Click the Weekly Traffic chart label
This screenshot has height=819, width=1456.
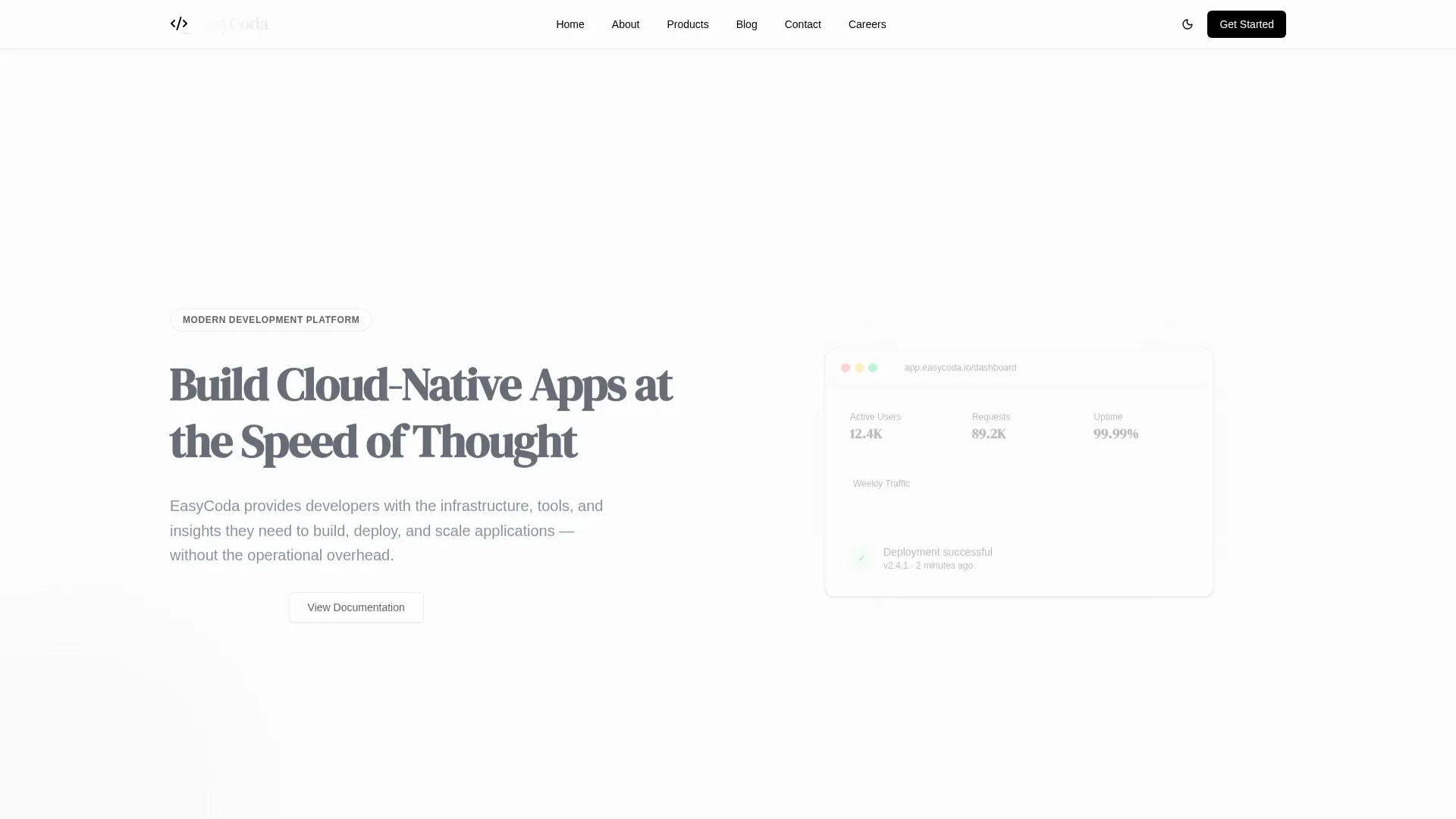click(x=881, y=484)
